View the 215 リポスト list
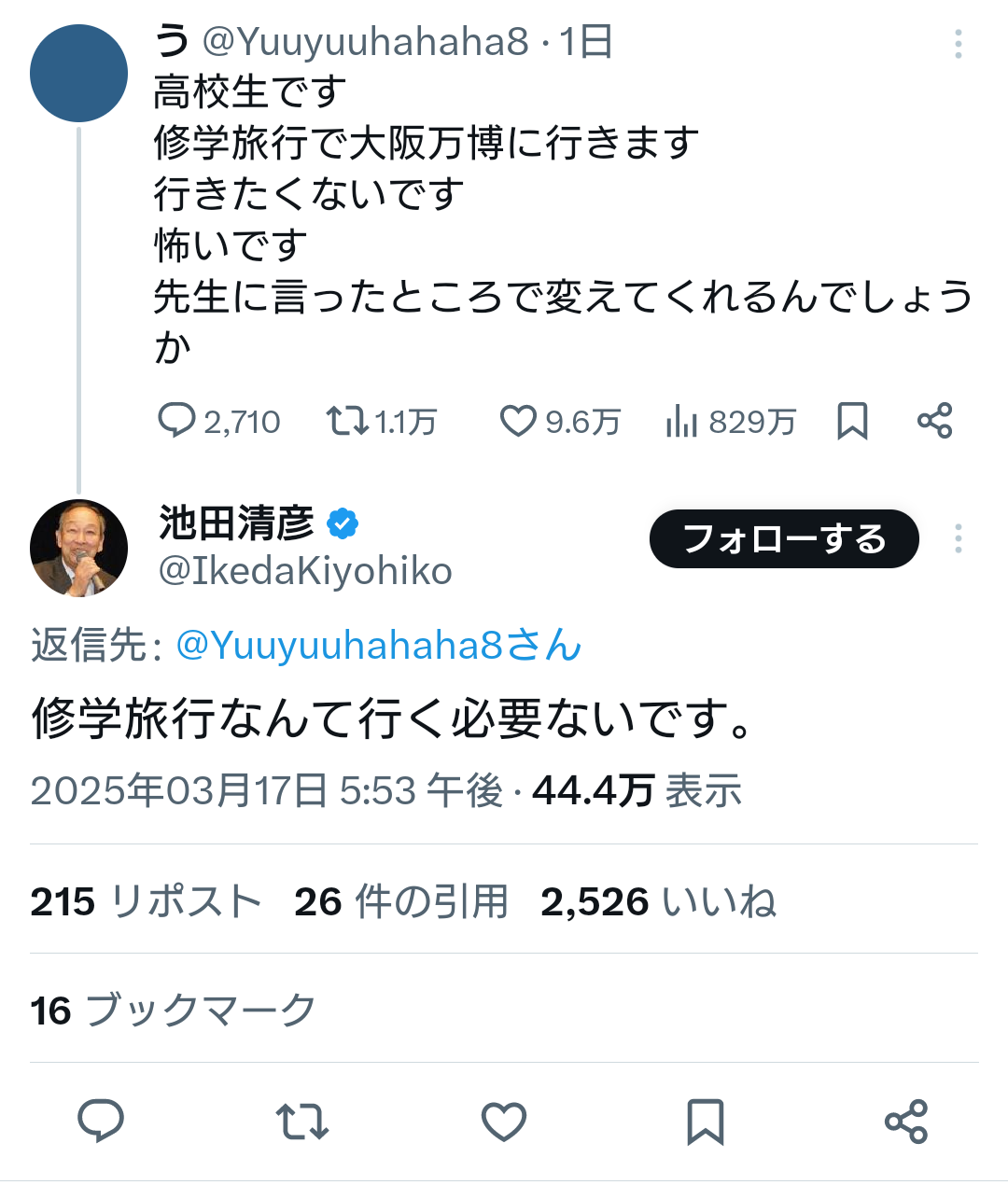Viewport: 1008px width, 1199px height. tap(146, 901)
